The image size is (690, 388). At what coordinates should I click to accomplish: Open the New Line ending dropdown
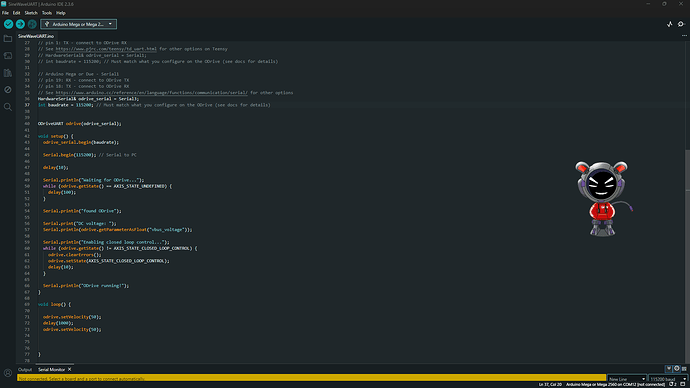(627, 379)
